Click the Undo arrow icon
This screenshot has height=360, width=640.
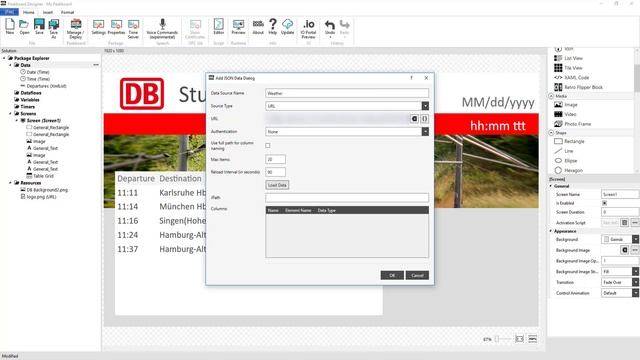click(330, 24)
